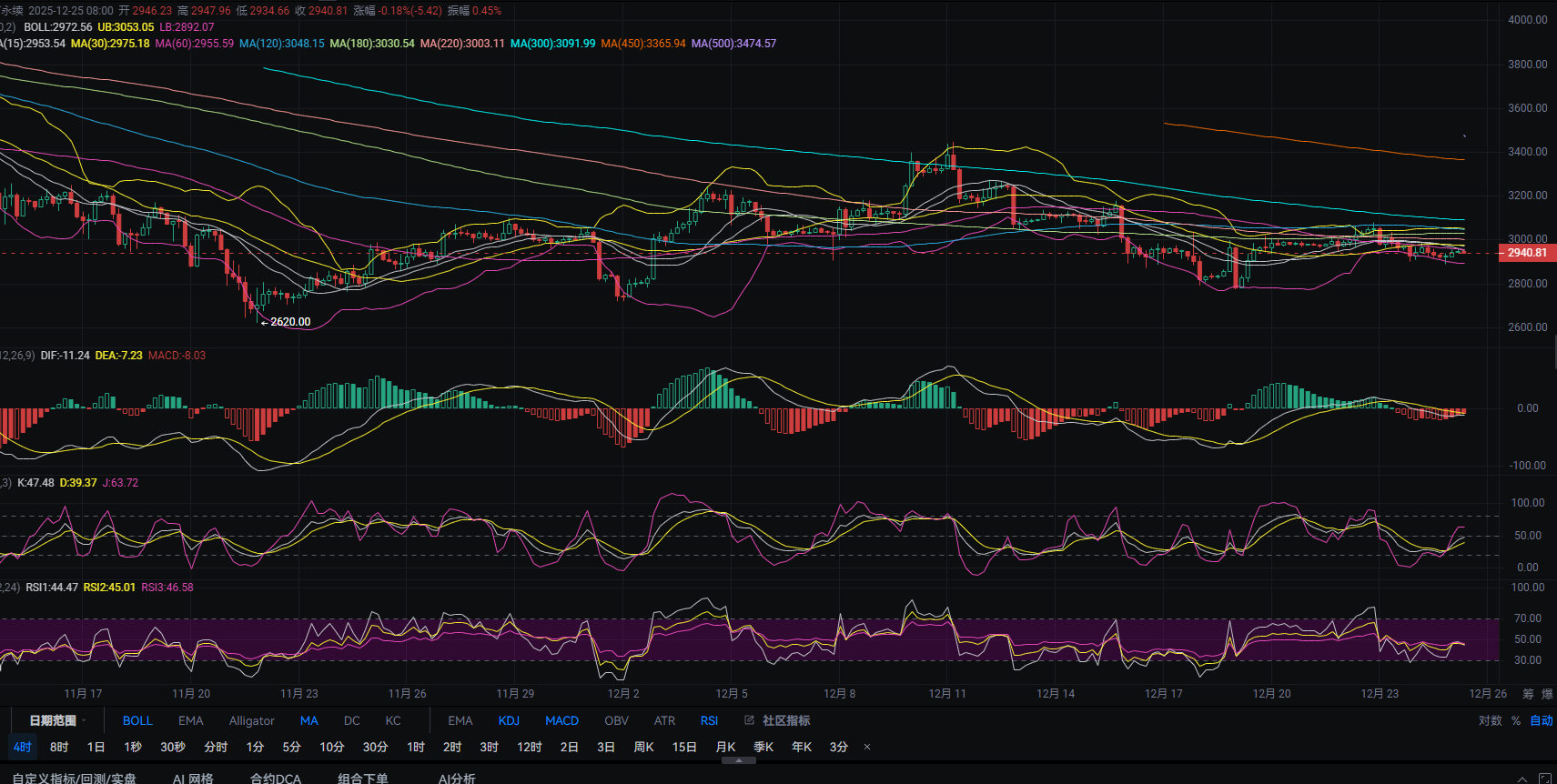Image resolution: width=1557 pixels, height=784 pixels.
Task: Close the timeframe bar with the X
Action: 867,748
